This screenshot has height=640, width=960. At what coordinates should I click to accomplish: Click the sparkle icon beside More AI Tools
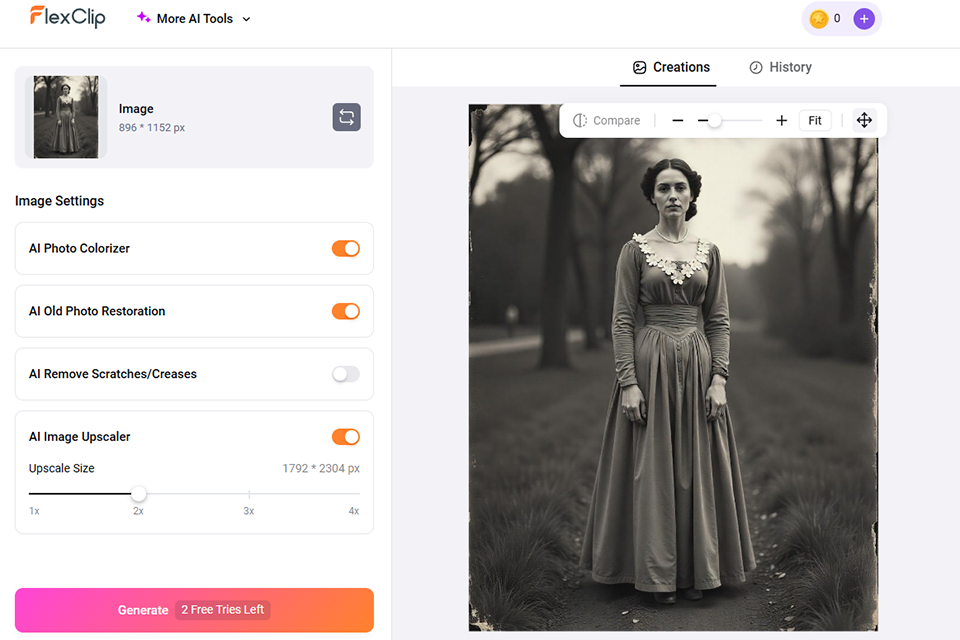(143, 18)
